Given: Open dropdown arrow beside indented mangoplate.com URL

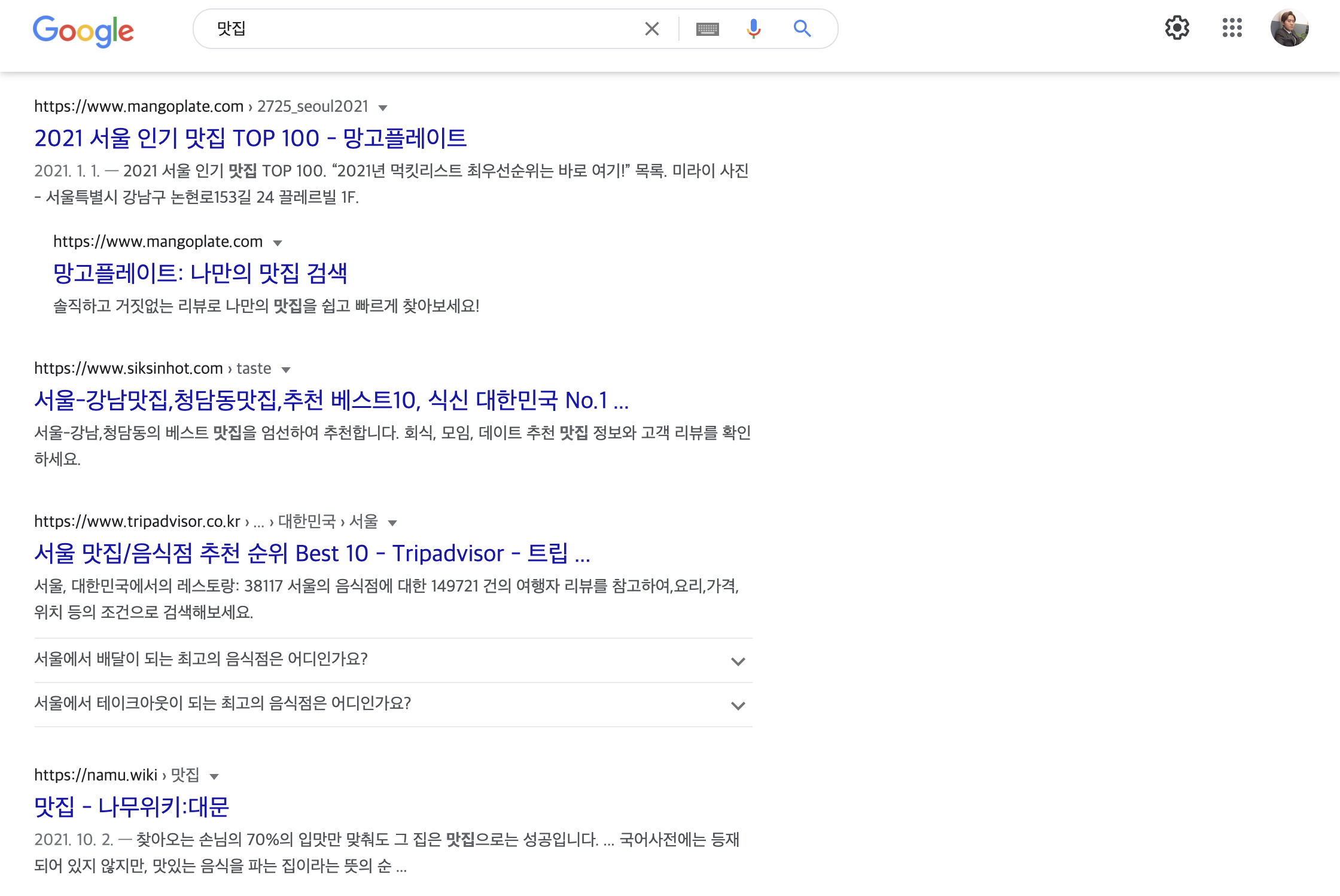Looking at the screenshot, I should (278, 243).
